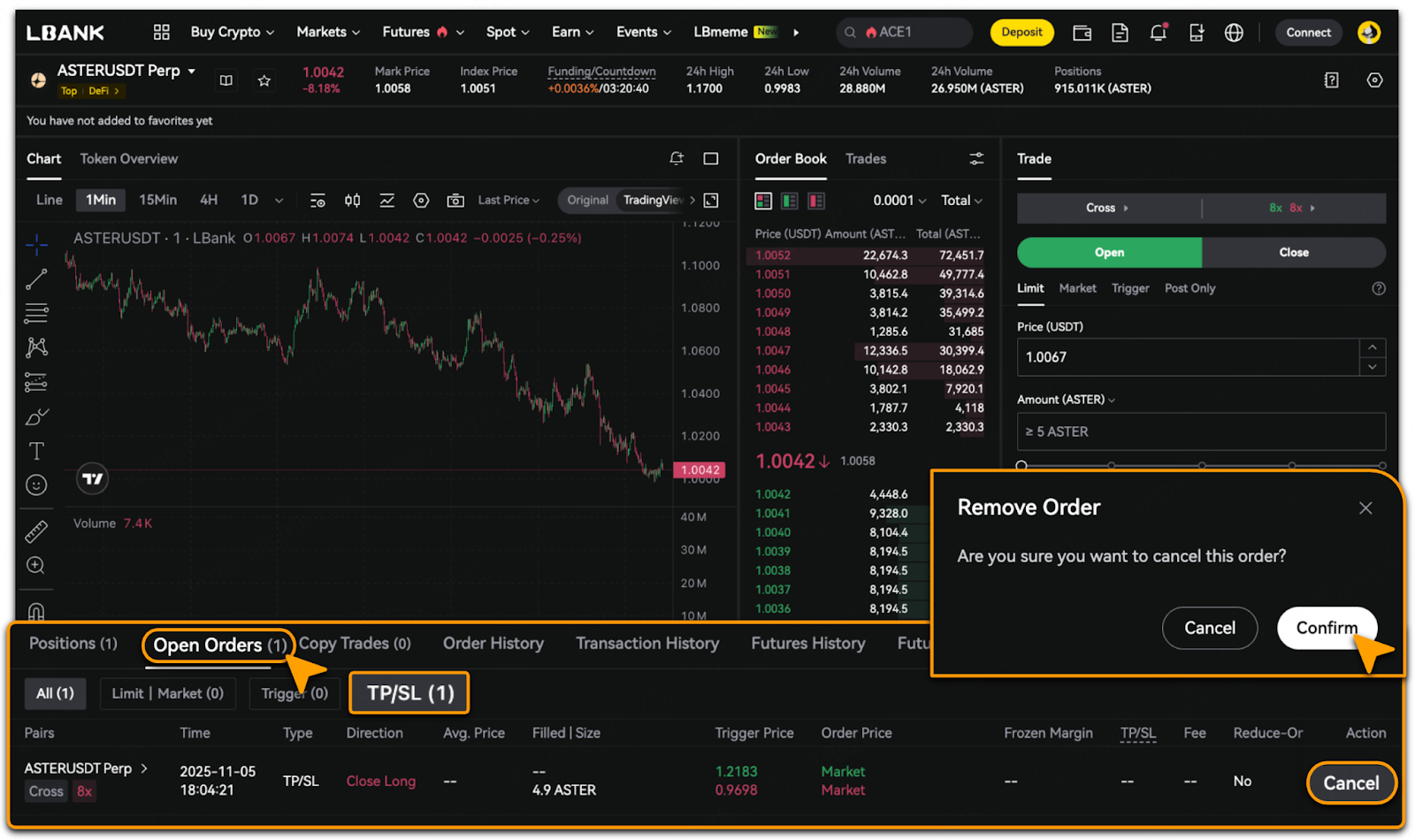
Task: Open the language globe icon
Action: click(1234, 33)
